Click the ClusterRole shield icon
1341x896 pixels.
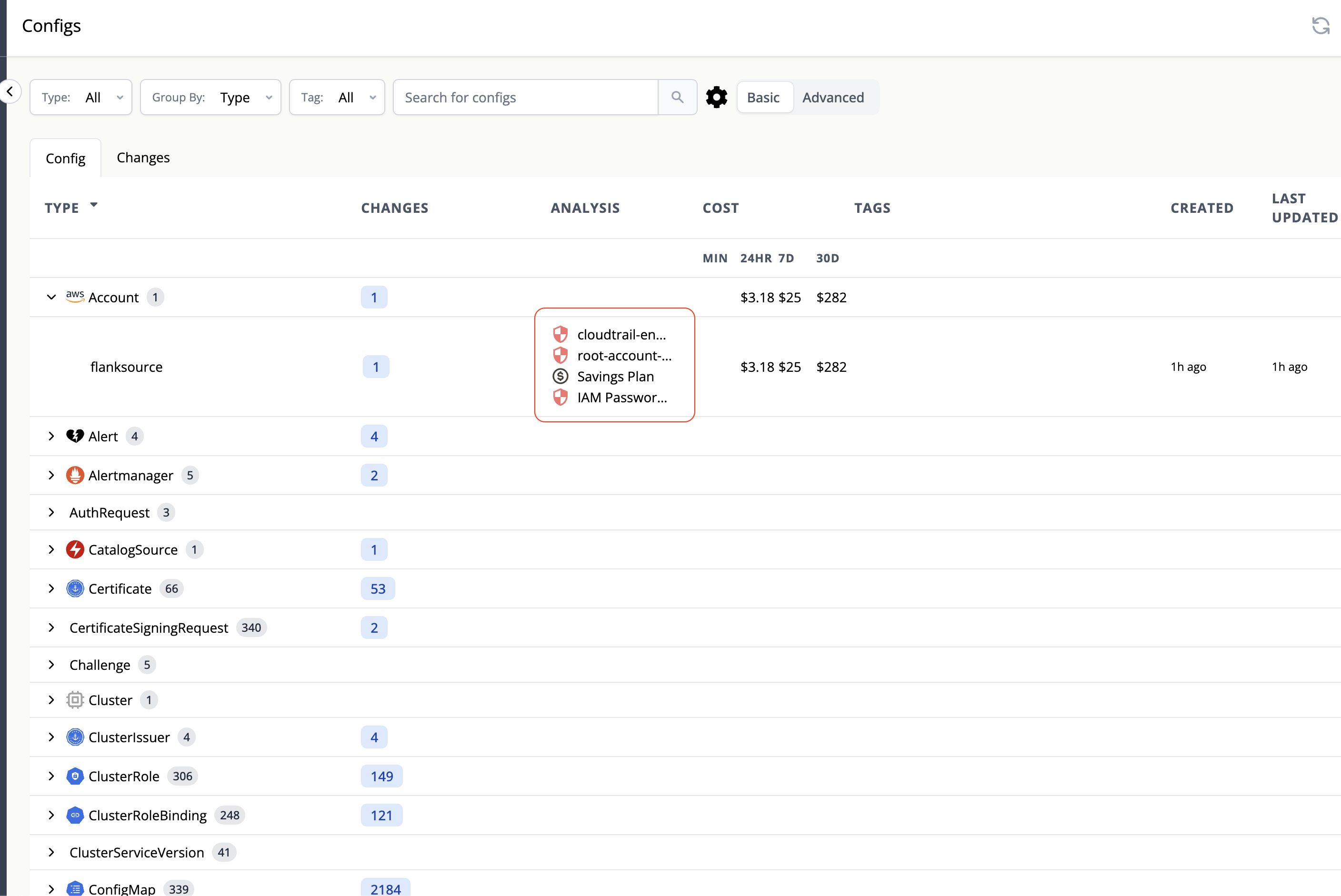[x=75, y=776]
